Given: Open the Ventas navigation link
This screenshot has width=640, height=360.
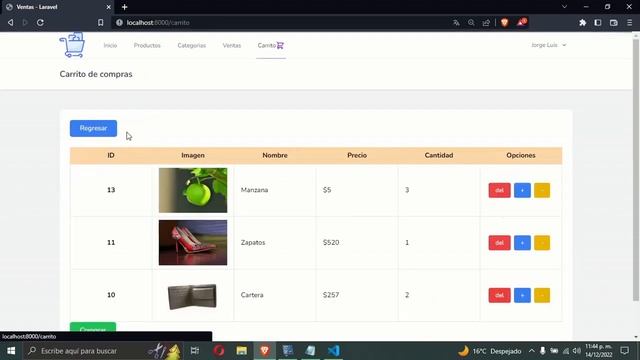Looking at the screenshot, I should 232,45.
